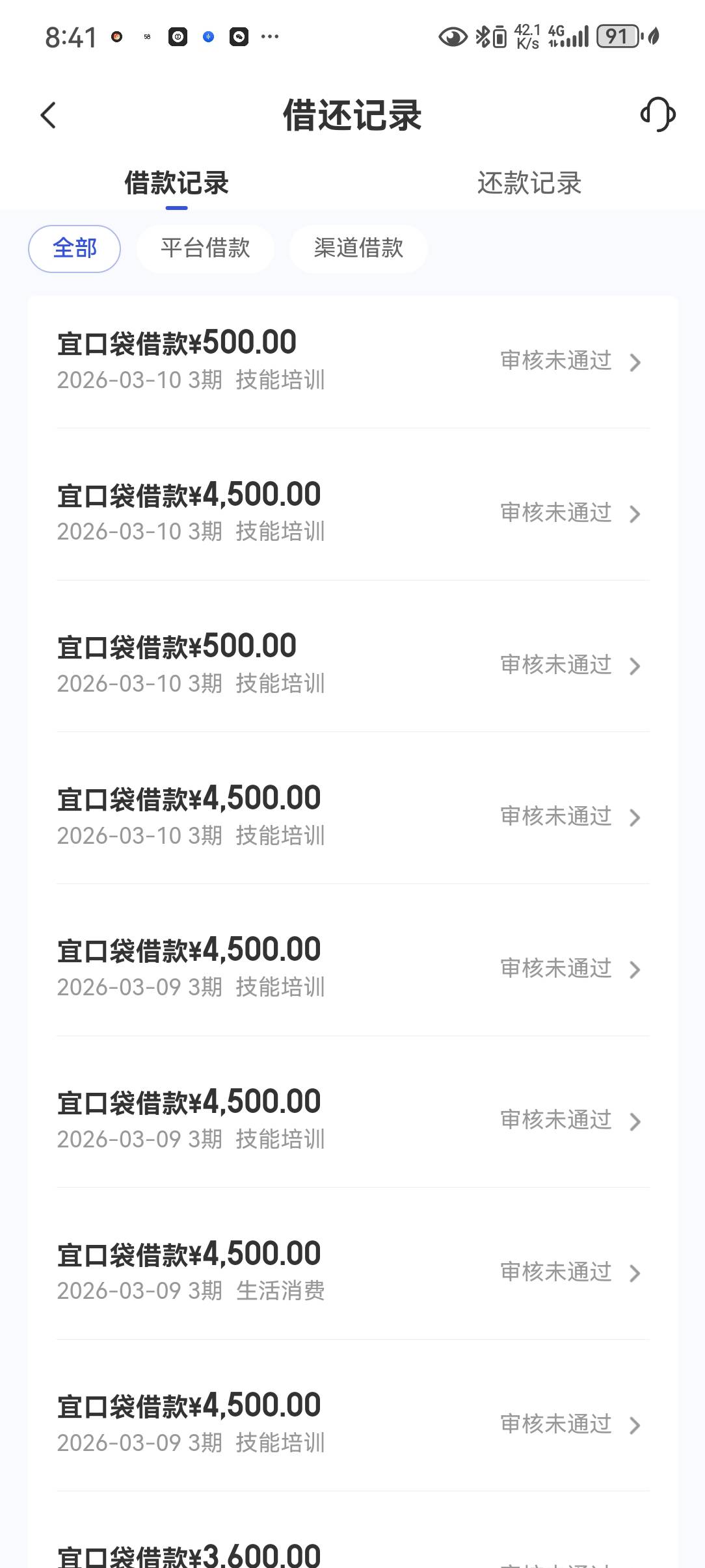Viewport: 705px width, 1568px height.
Task: Open customer service headset icon
Action: pos(658,115)
